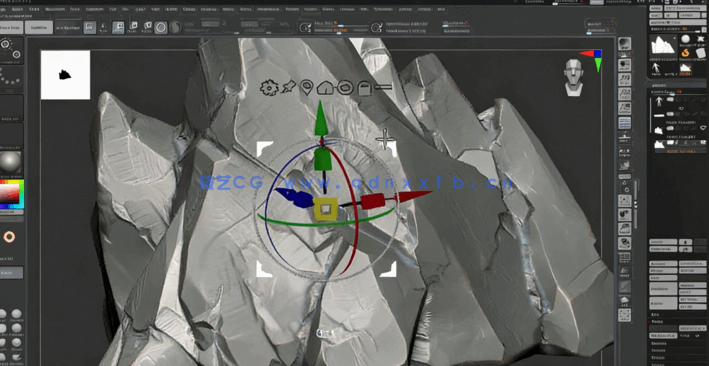Select the human figure tool thumbnail

click(x=656, y=69)
